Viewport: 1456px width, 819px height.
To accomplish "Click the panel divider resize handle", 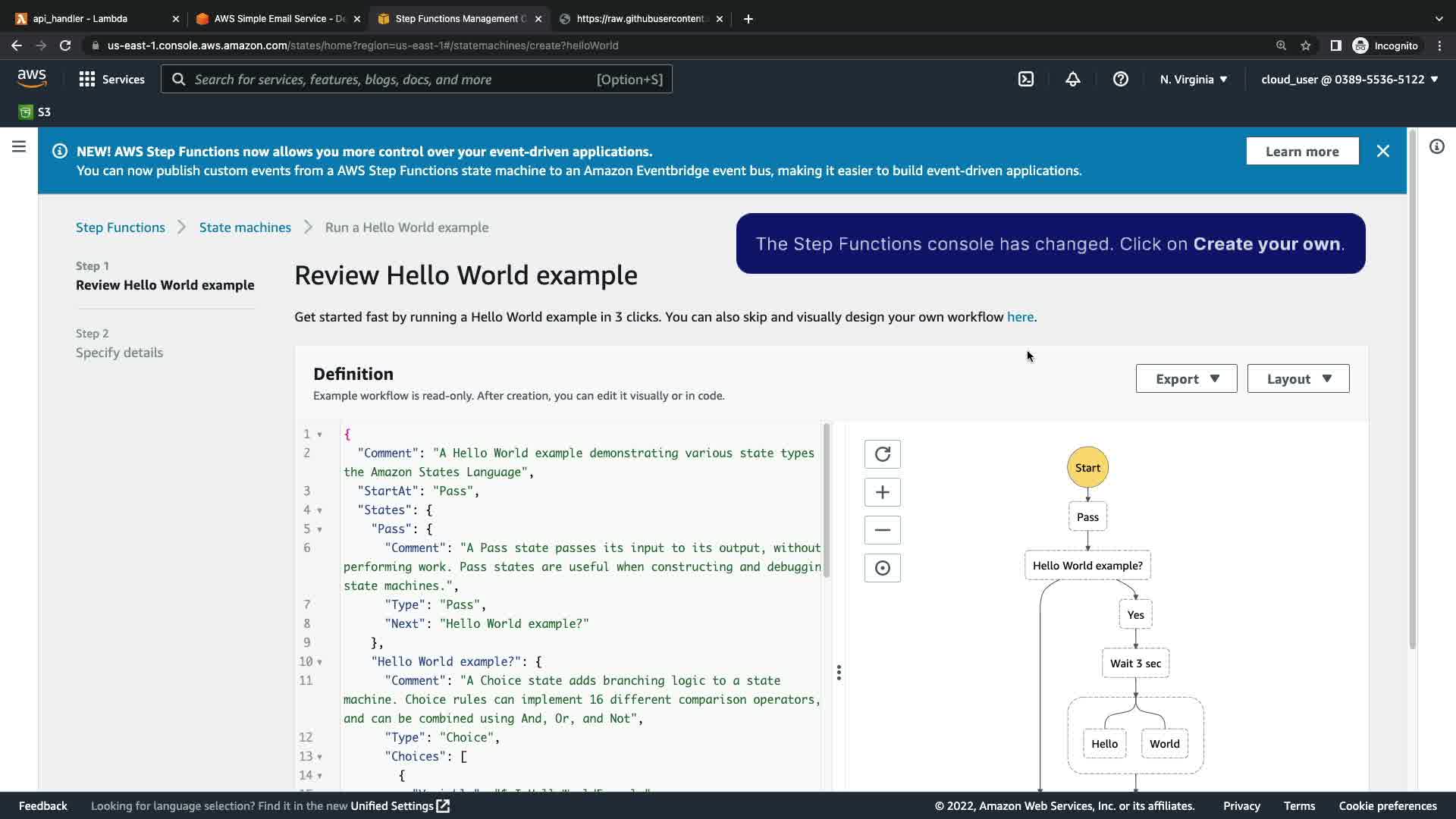I will pos(839,673).
